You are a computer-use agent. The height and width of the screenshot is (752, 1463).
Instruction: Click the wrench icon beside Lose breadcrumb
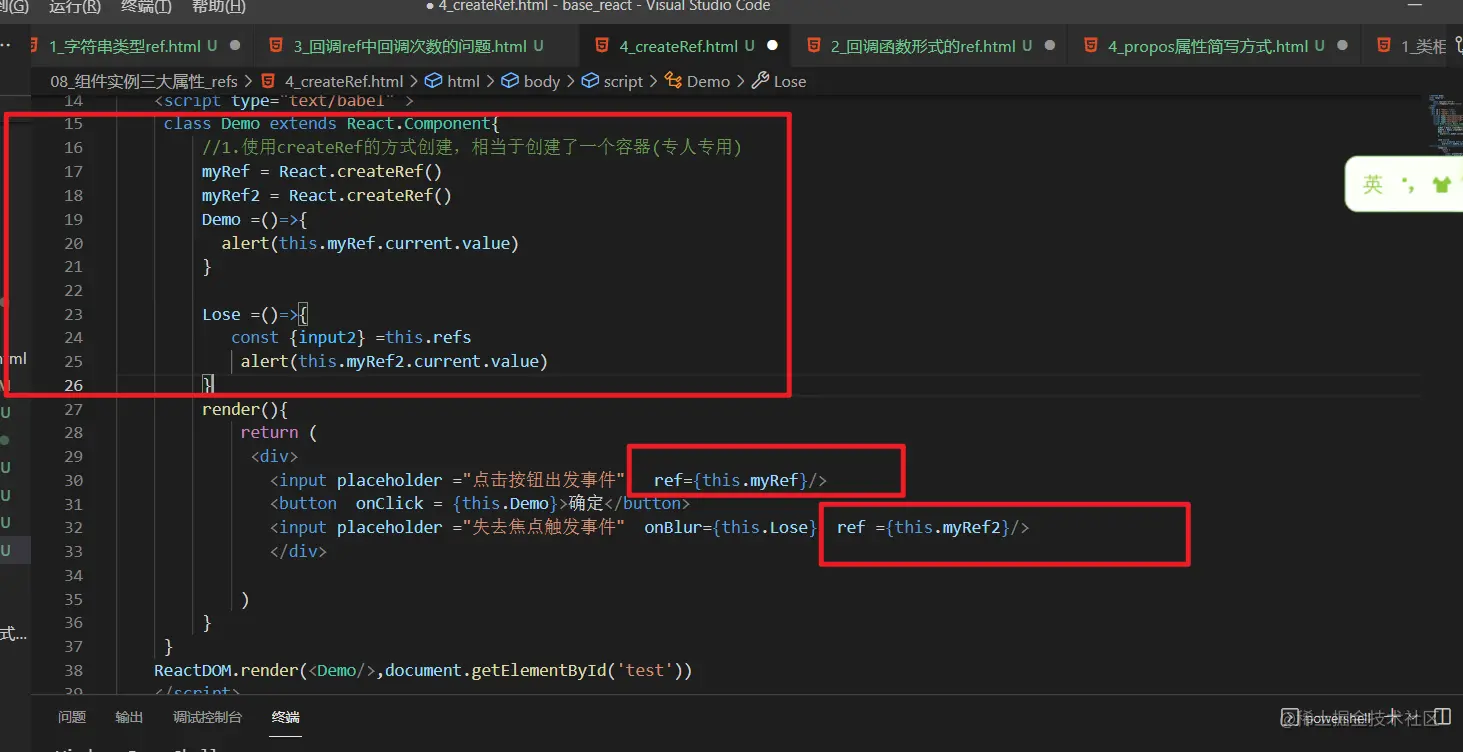click(x=760, y=81)
